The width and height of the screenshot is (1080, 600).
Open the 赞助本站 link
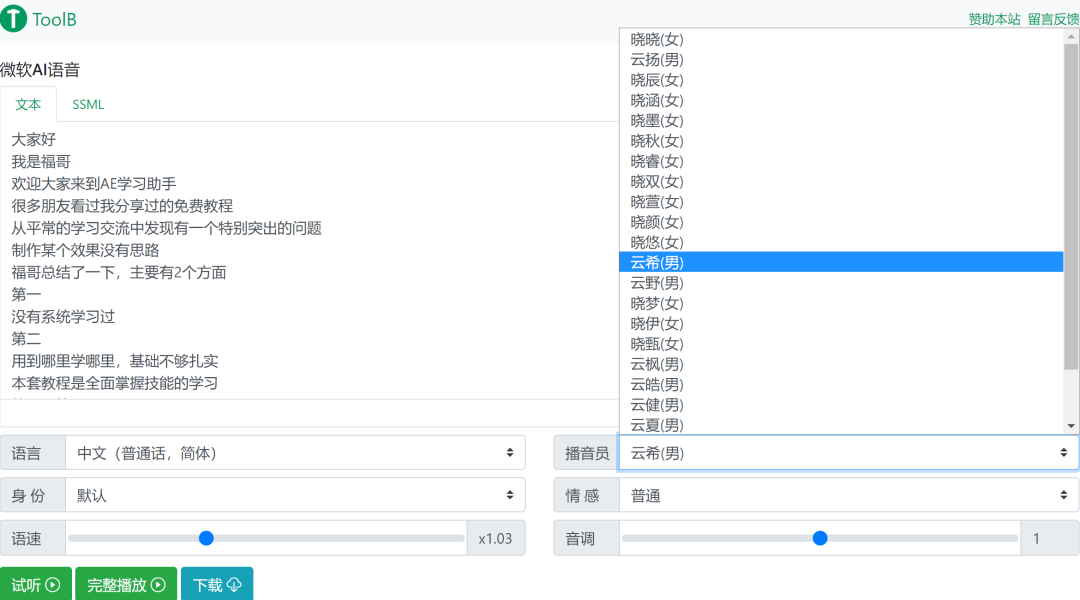[994, 19]
